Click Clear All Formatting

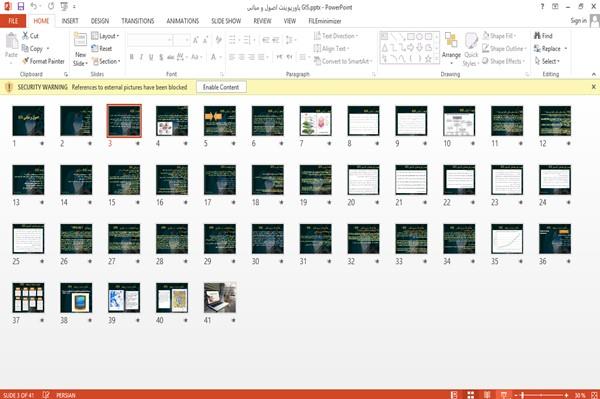(x=218, y=40)
